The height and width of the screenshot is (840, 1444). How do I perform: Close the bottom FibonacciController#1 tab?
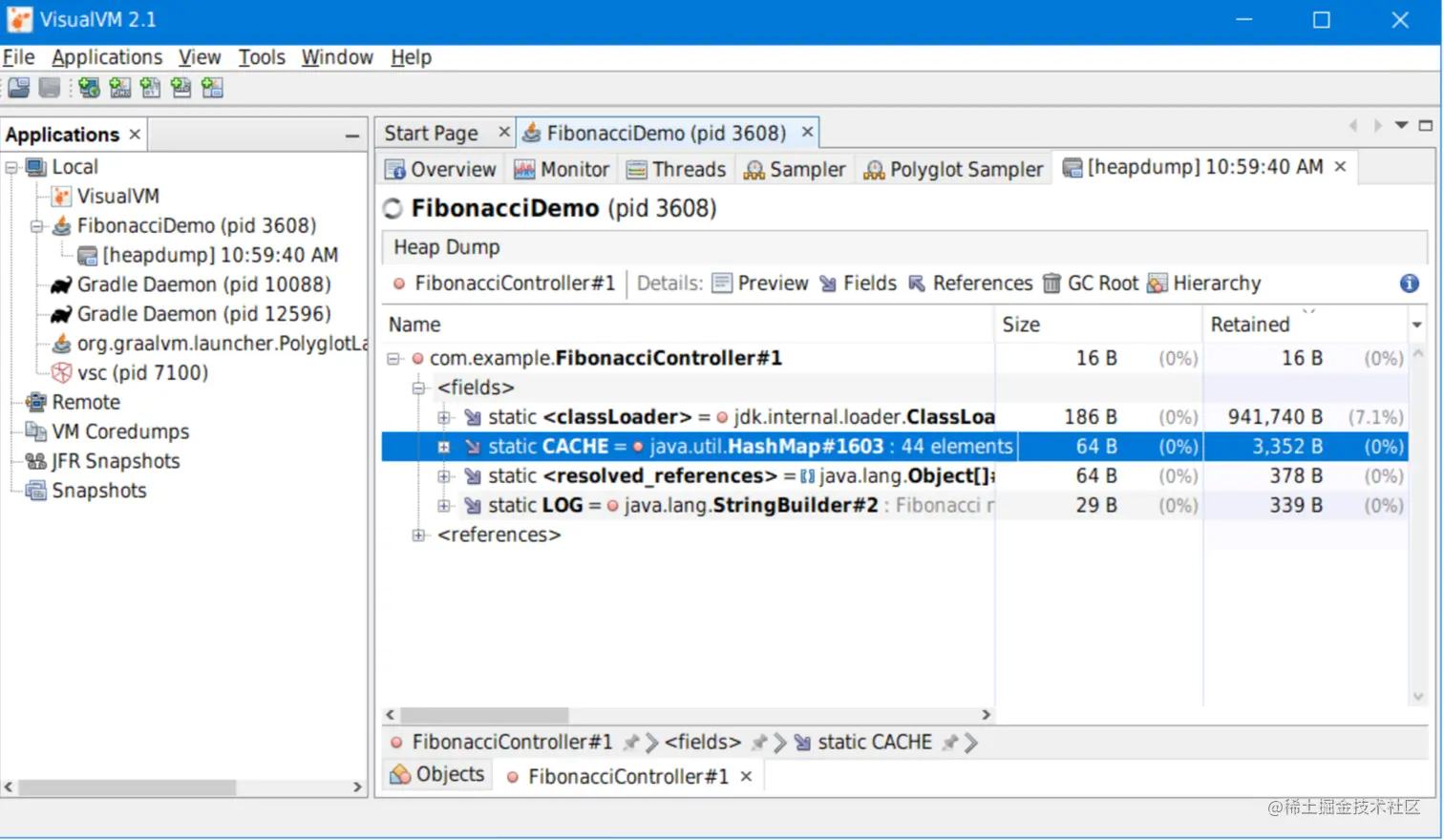(x=746, y=777)
